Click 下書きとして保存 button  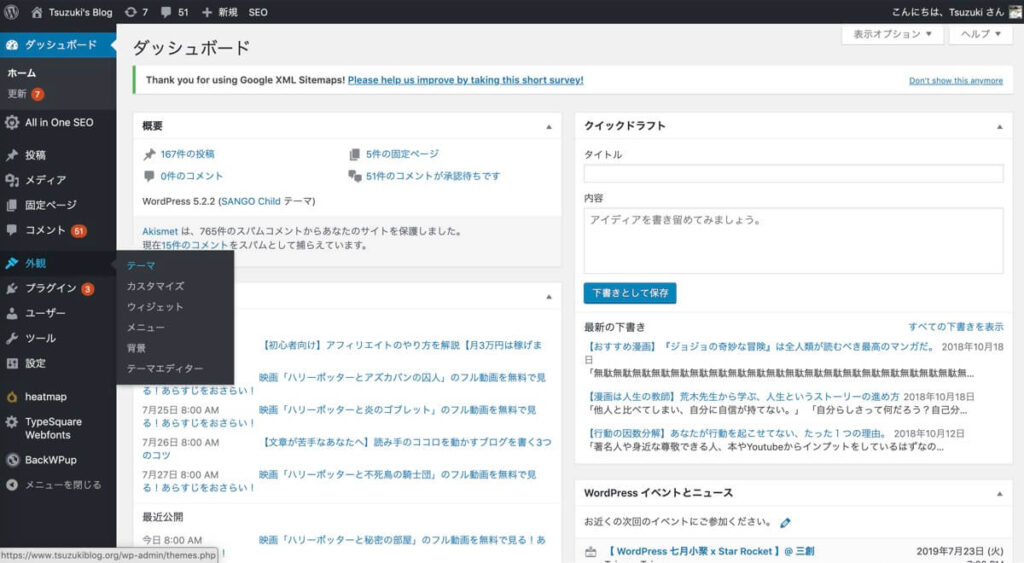(x=630, y=293)
